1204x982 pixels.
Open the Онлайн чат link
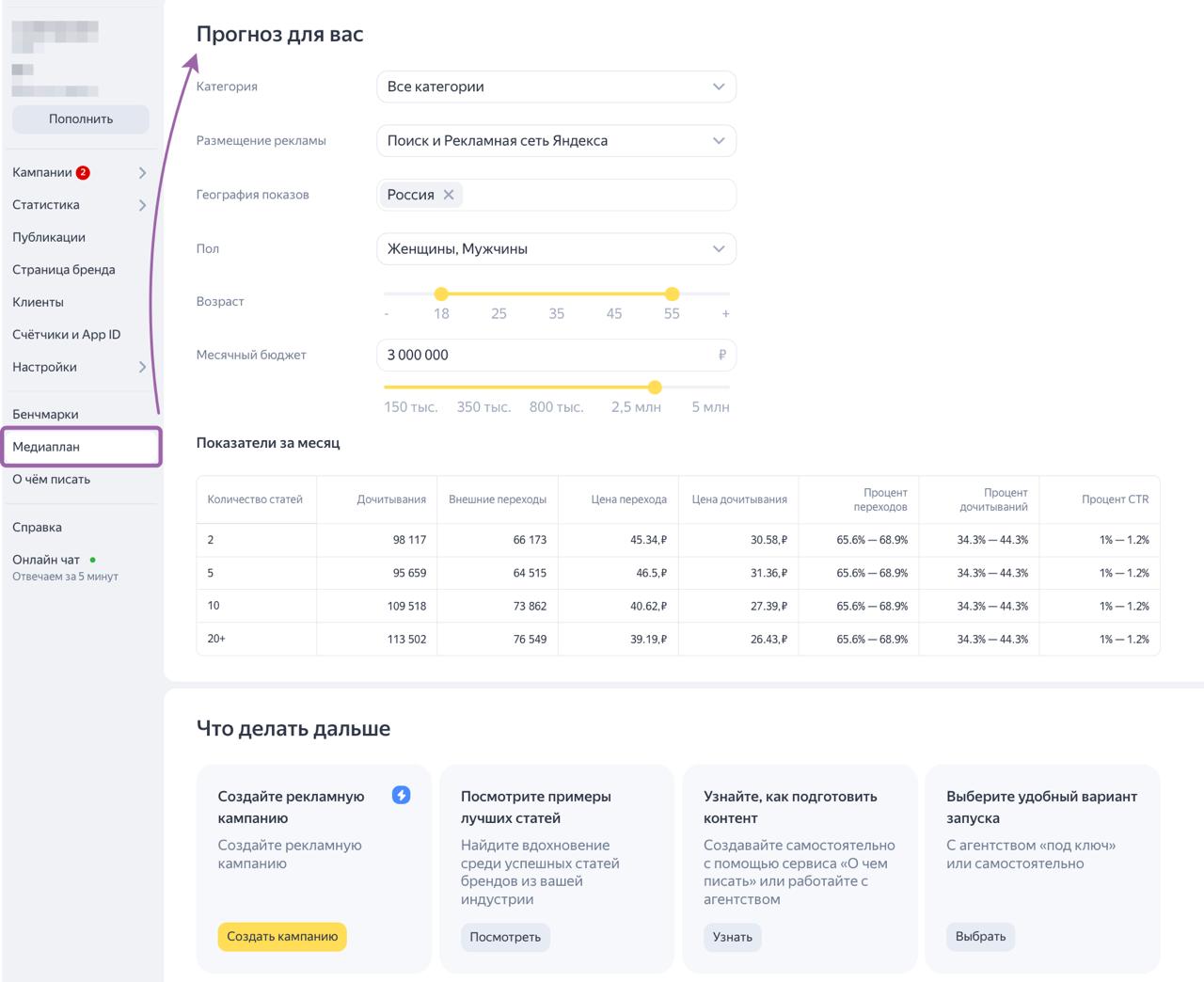coord(46,560)
